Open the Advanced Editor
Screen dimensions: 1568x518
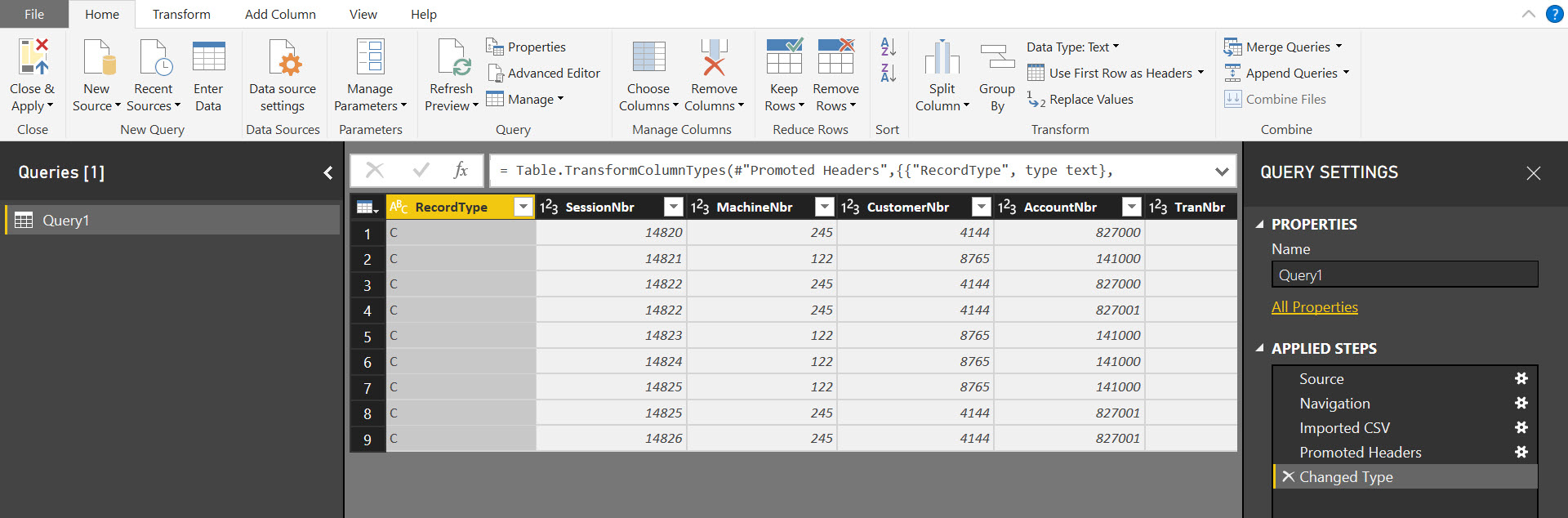[543, 73]
